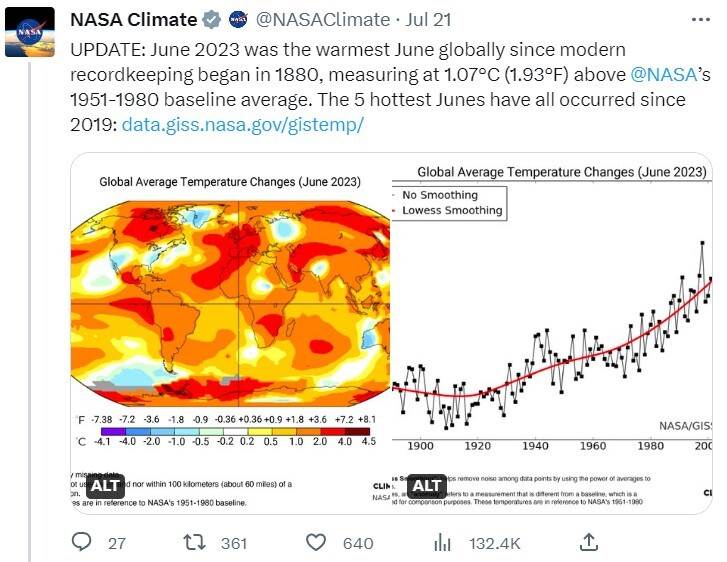Image resolution: width=727 pixels, height=562 pixels.
Task: Click the blue verified badge
Action: [x=212, y=20]
